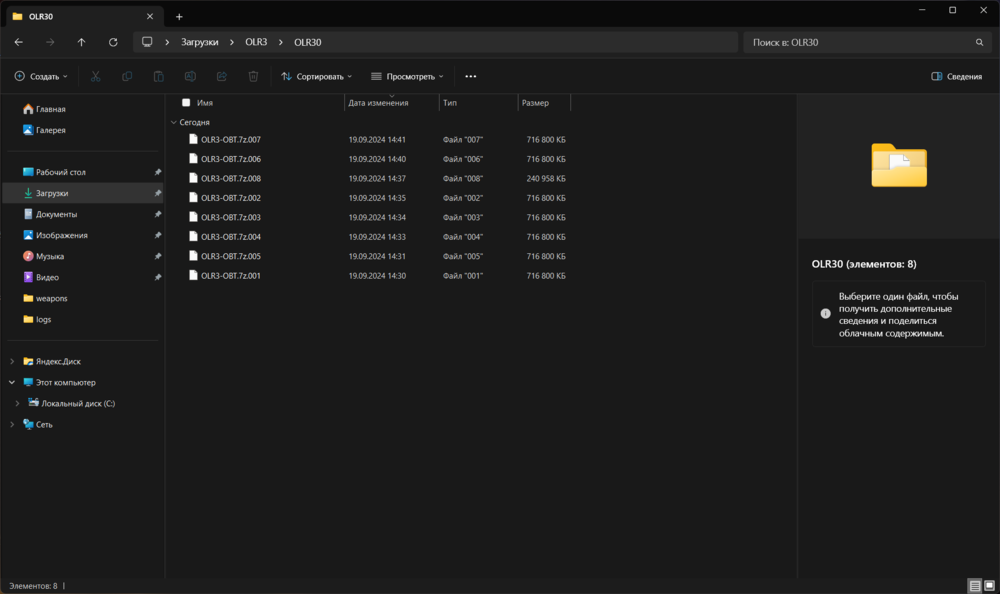Click the search field for OLR30
Viewport: 1000px width, 594px height.
[860, 42]
